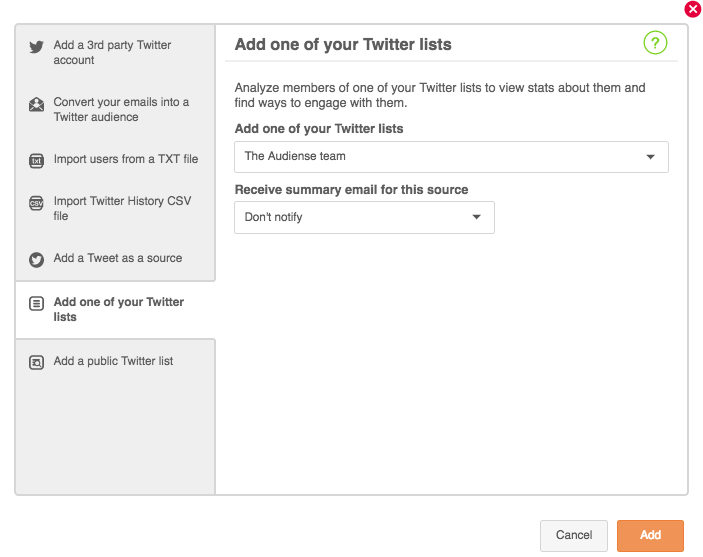Click the TXT file import icon
The image size is (703, 557).
pyautogui.click(x=36, y=161)
